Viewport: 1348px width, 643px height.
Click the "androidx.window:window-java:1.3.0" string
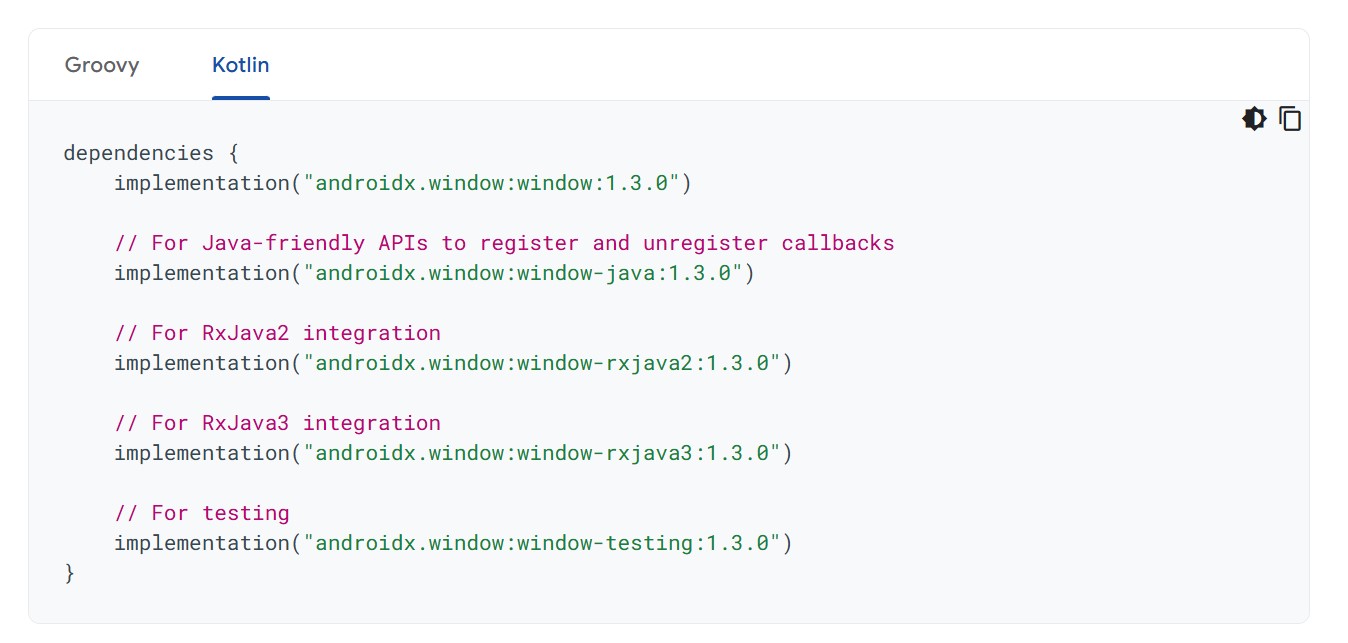523,273
